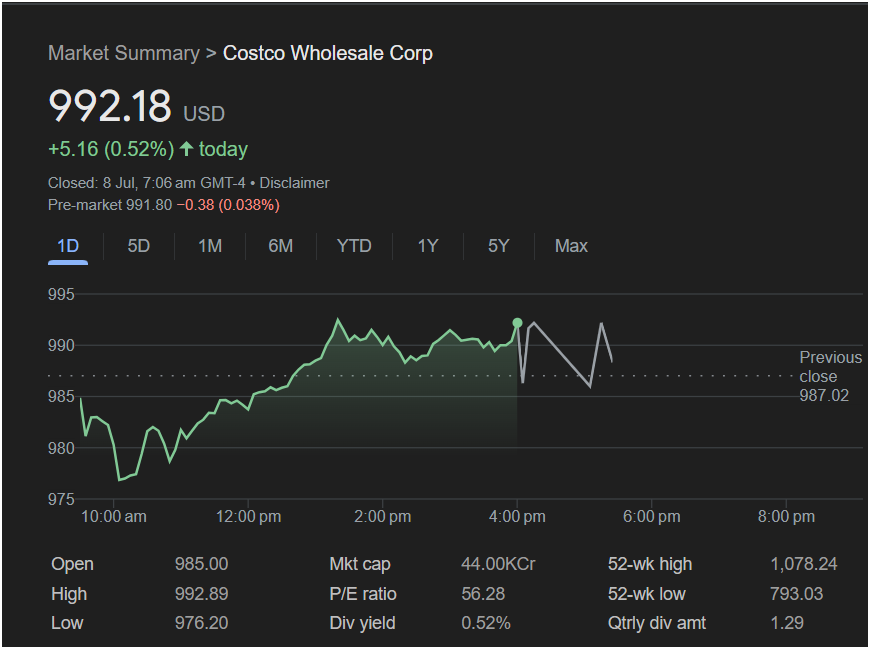Screen dimensions: 870x649
Task: Click the green up arrow beside today
Action: pos(186,149)
